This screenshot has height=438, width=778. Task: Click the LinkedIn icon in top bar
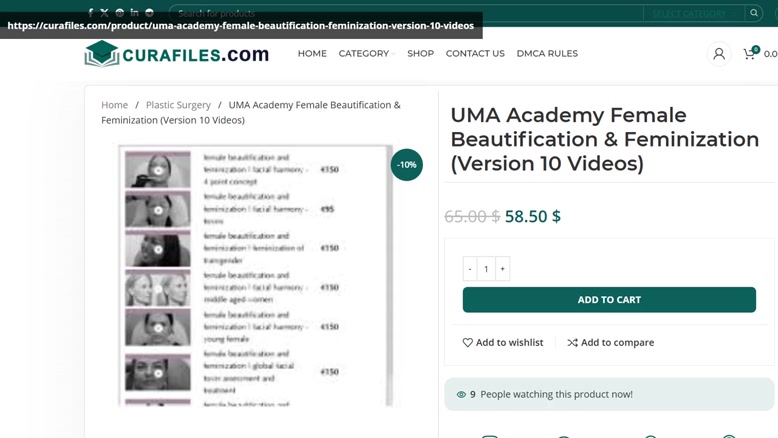(134, 13)
